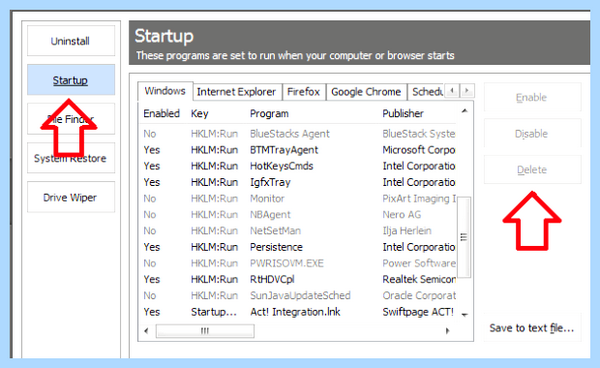
Task: Click the horizontal scrollbar thumb
Action: click(x=205, y=331)
